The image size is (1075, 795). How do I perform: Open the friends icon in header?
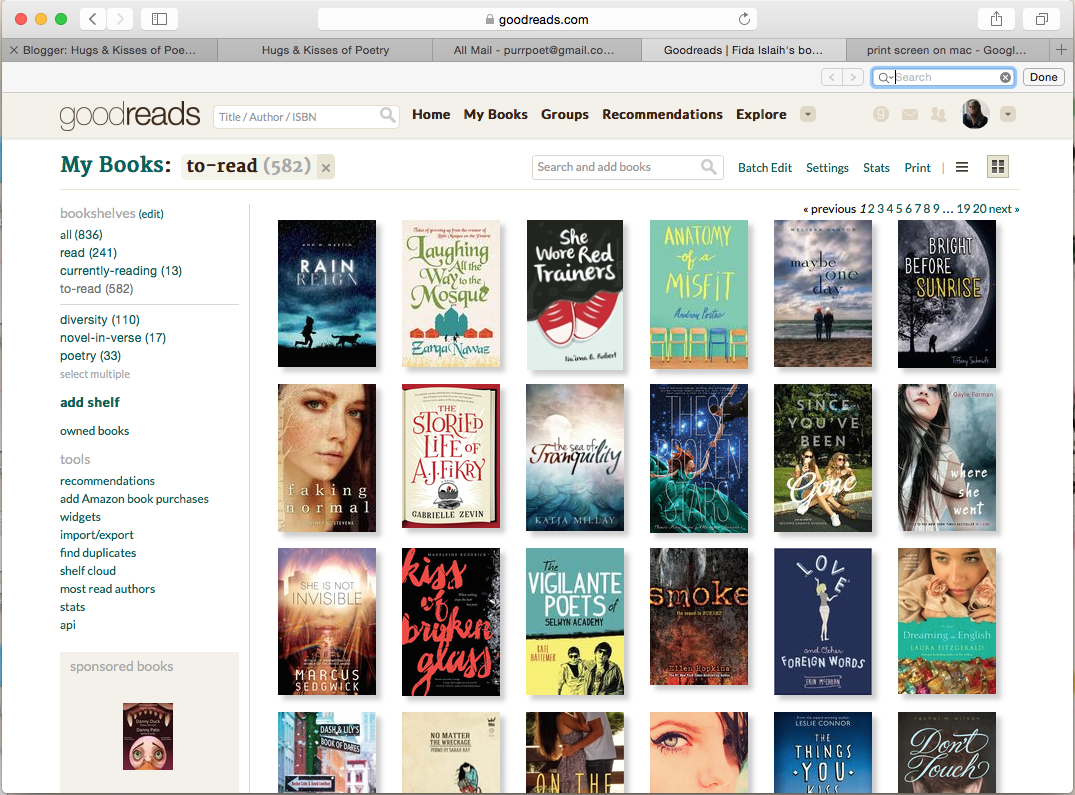938,114
